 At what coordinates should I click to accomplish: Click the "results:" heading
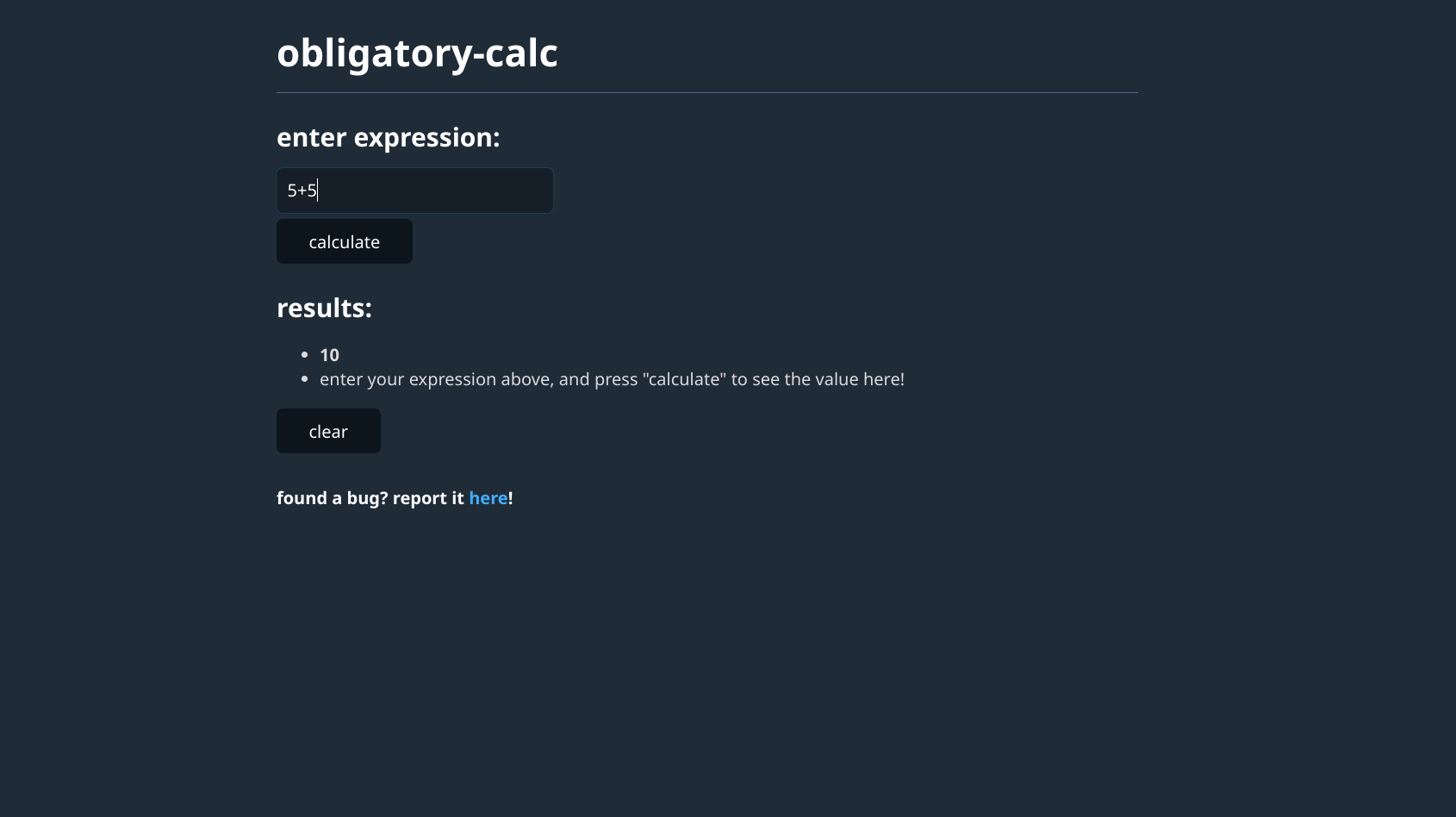[324, 309]
